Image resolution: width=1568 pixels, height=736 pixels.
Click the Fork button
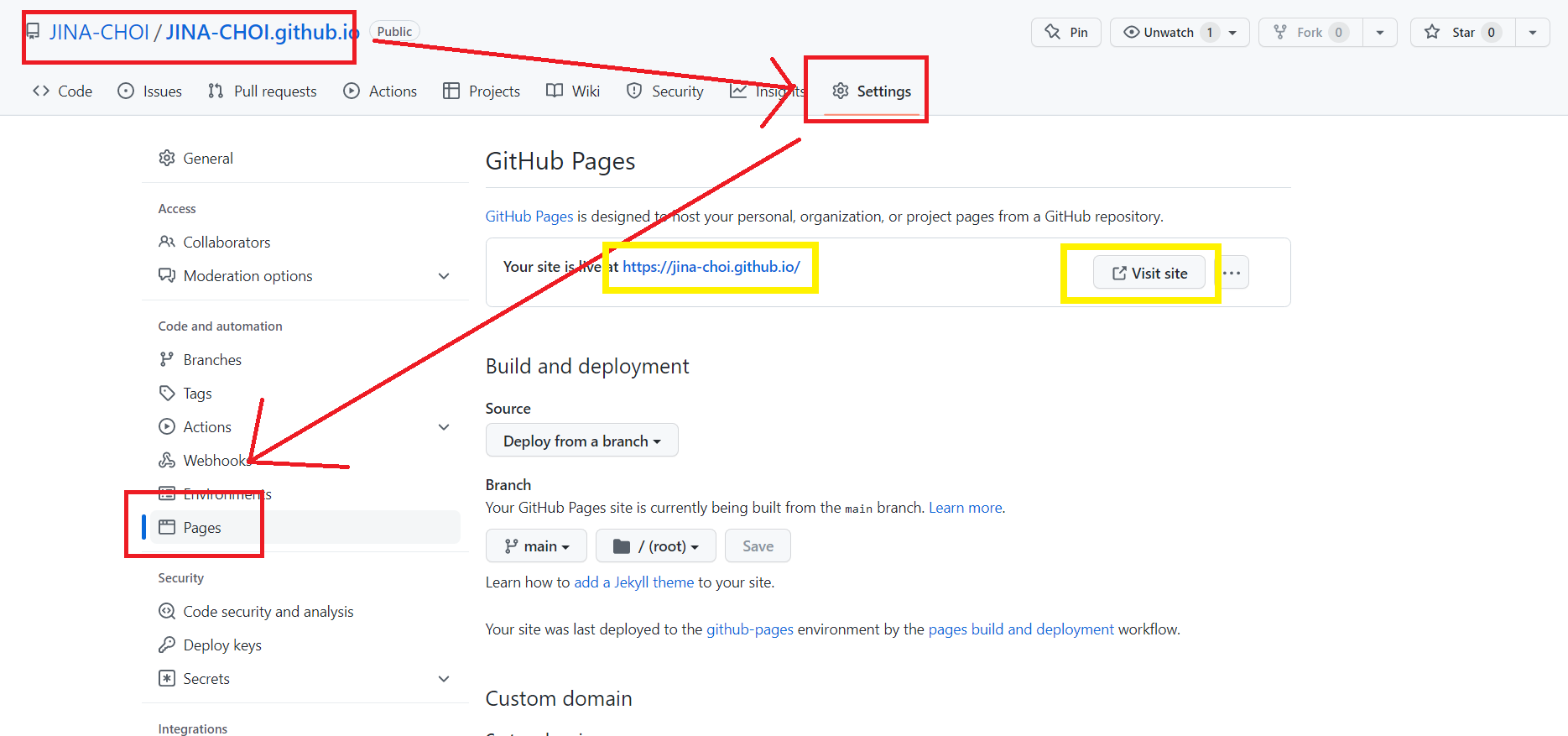[x=1310, y=32]
